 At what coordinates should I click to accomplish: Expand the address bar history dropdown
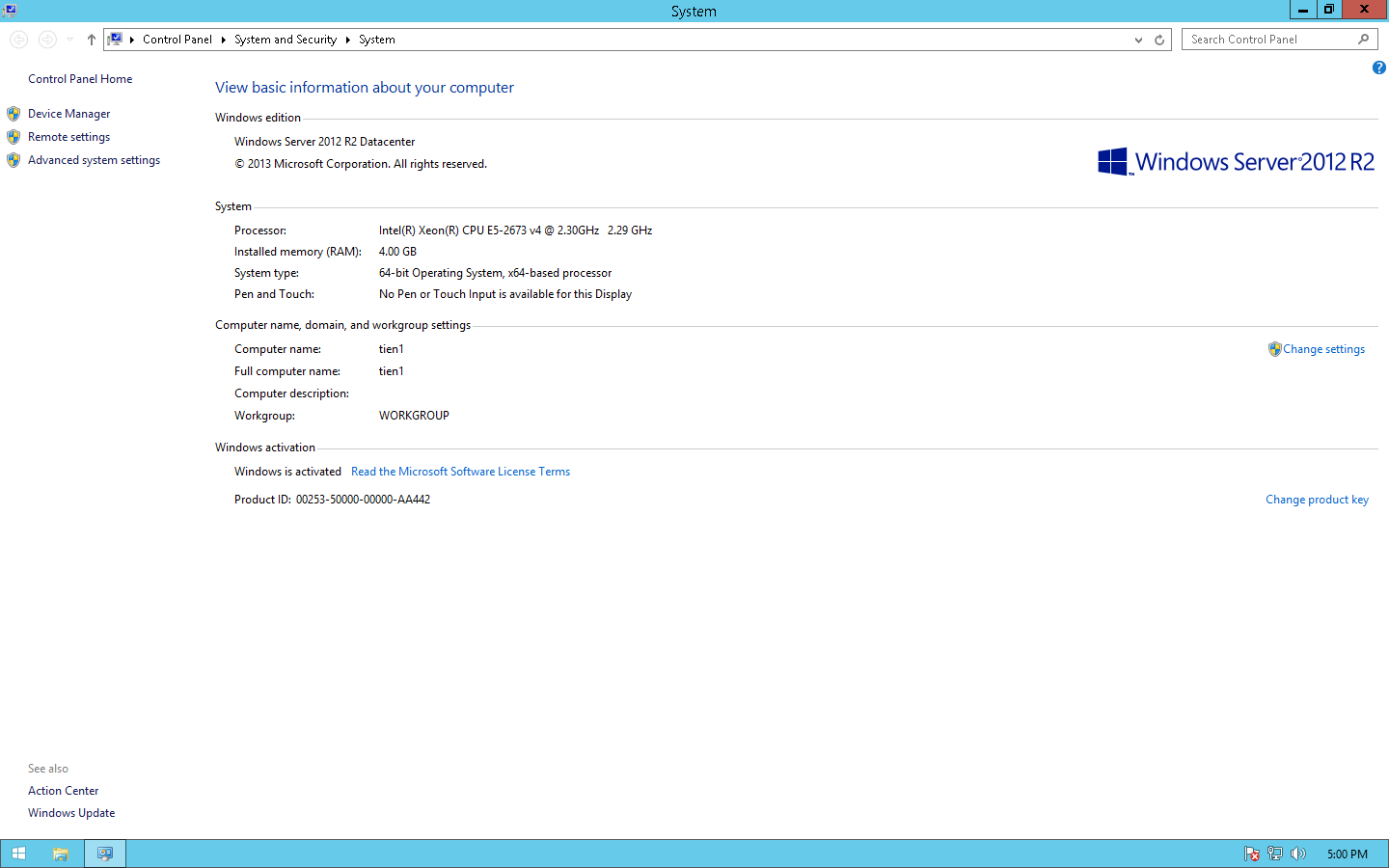pyautogui.click(x=1138, y=40)
